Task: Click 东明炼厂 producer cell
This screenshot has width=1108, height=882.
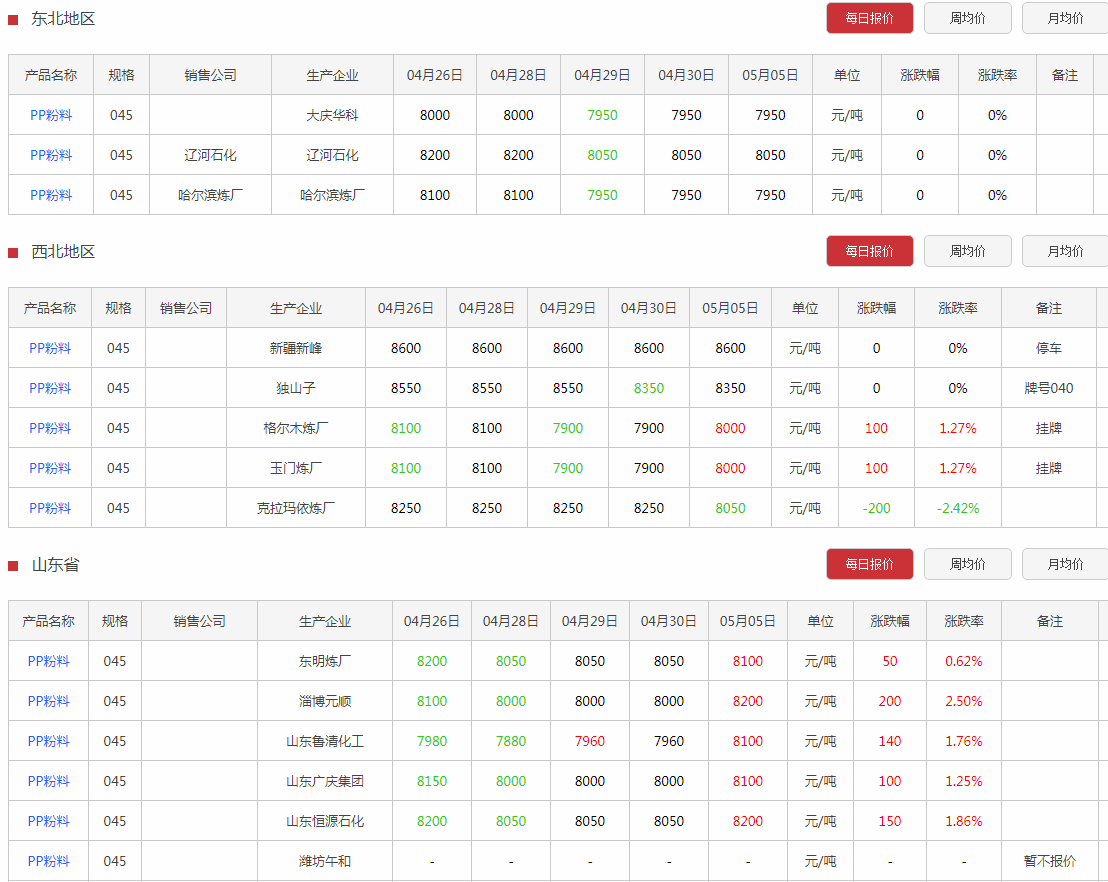Action: click(324, 662)
